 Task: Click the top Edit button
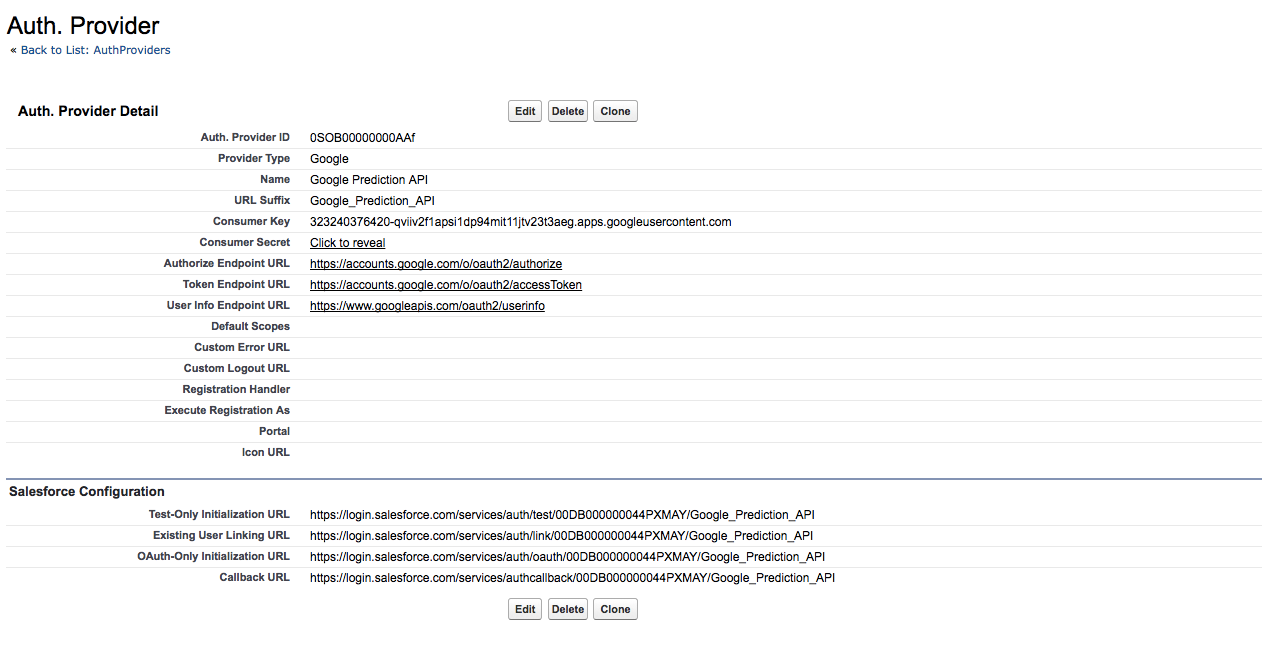[x=525, y=111]
